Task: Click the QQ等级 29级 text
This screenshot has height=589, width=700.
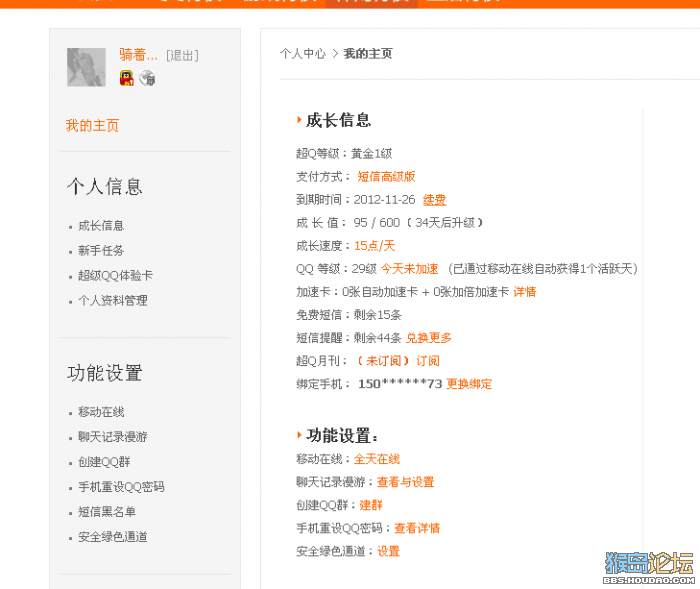Action: pos(337,269)
